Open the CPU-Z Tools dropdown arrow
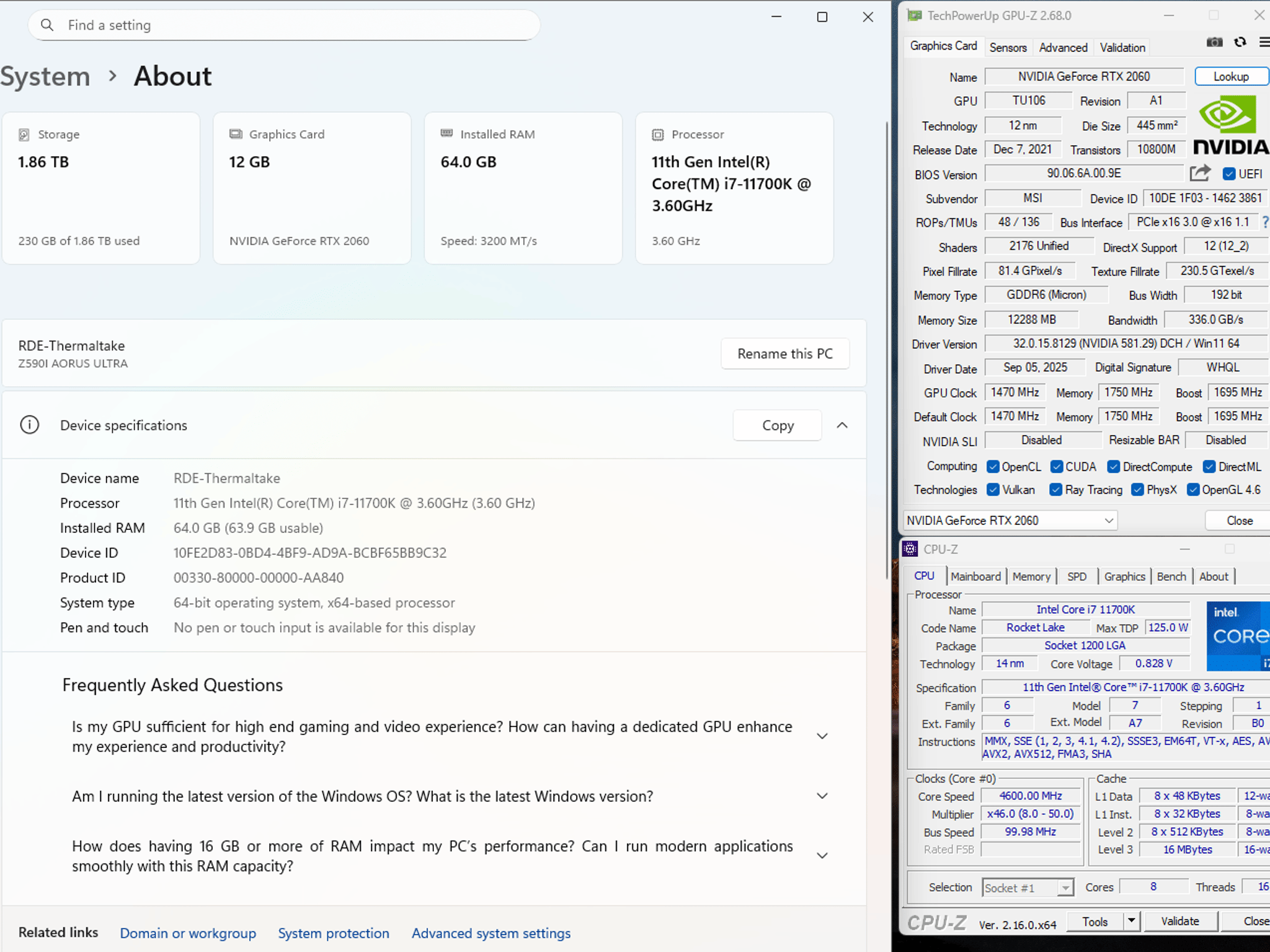Image resolution: width=1270 pixels, height=952 pixels. point(1131,921)
